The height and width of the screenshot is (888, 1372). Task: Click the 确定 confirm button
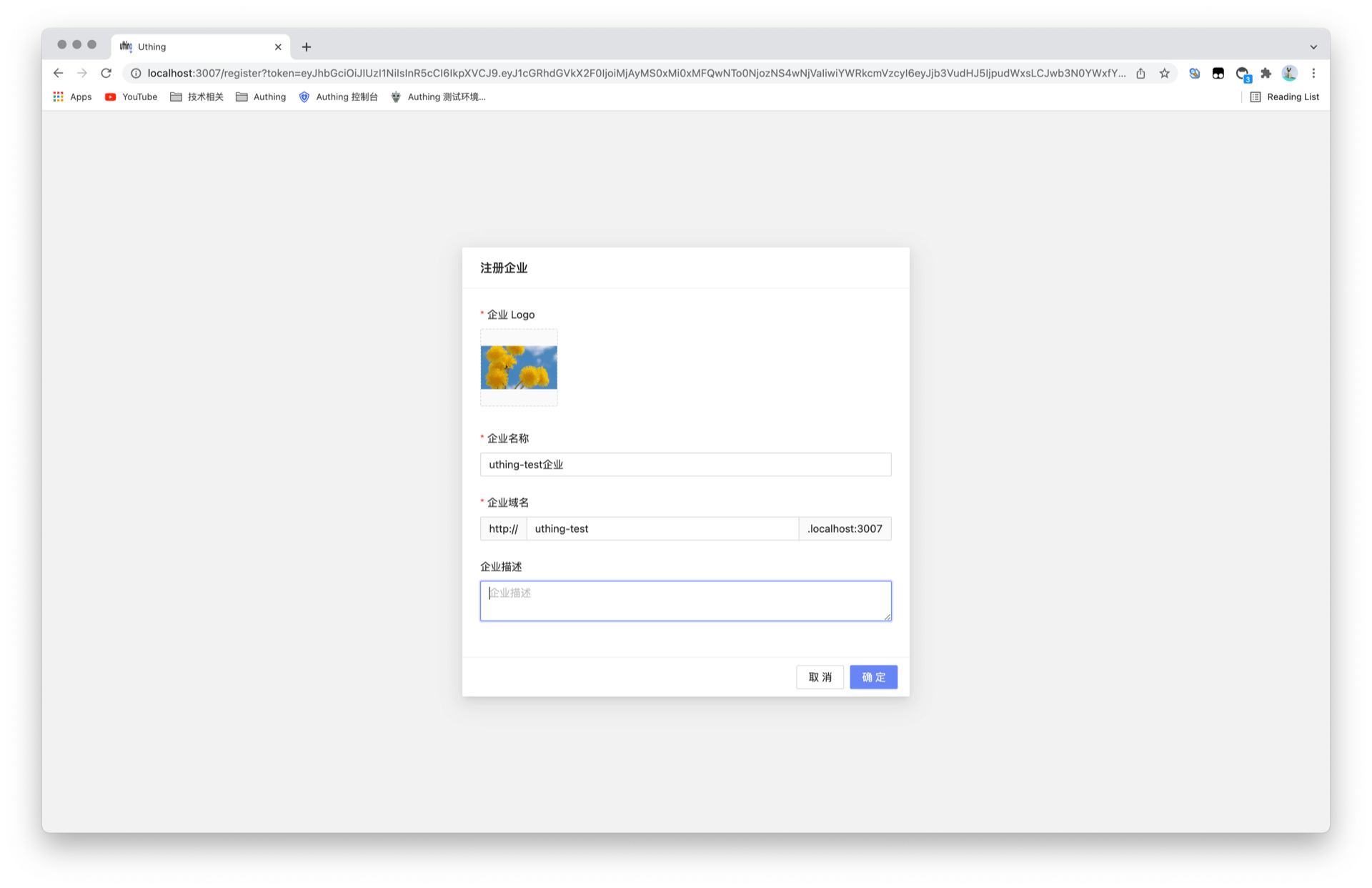873,676
